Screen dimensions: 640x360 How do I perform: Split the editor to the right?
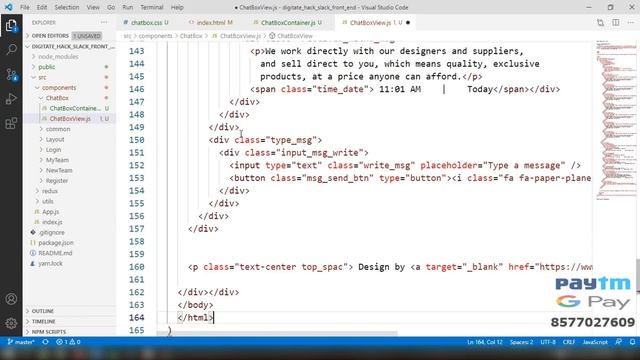(x=616, y=22)
